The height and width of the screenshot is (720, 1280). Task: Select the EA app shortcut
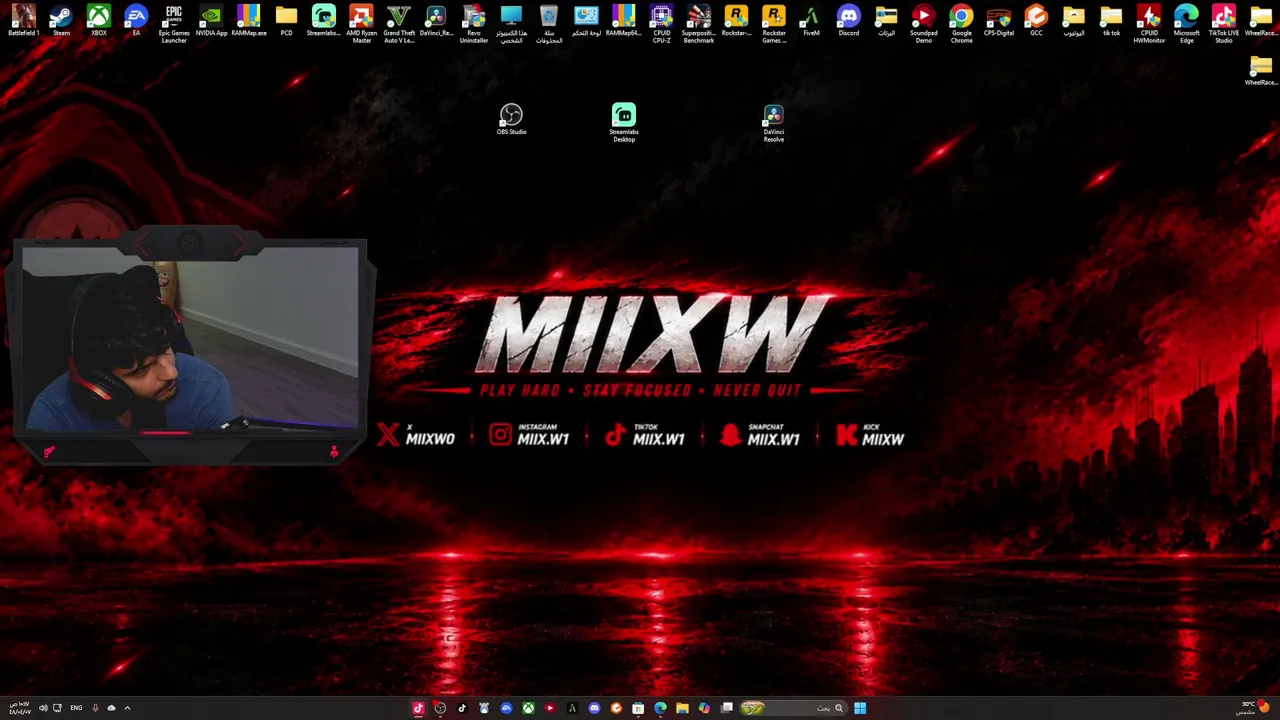(136, 21)
